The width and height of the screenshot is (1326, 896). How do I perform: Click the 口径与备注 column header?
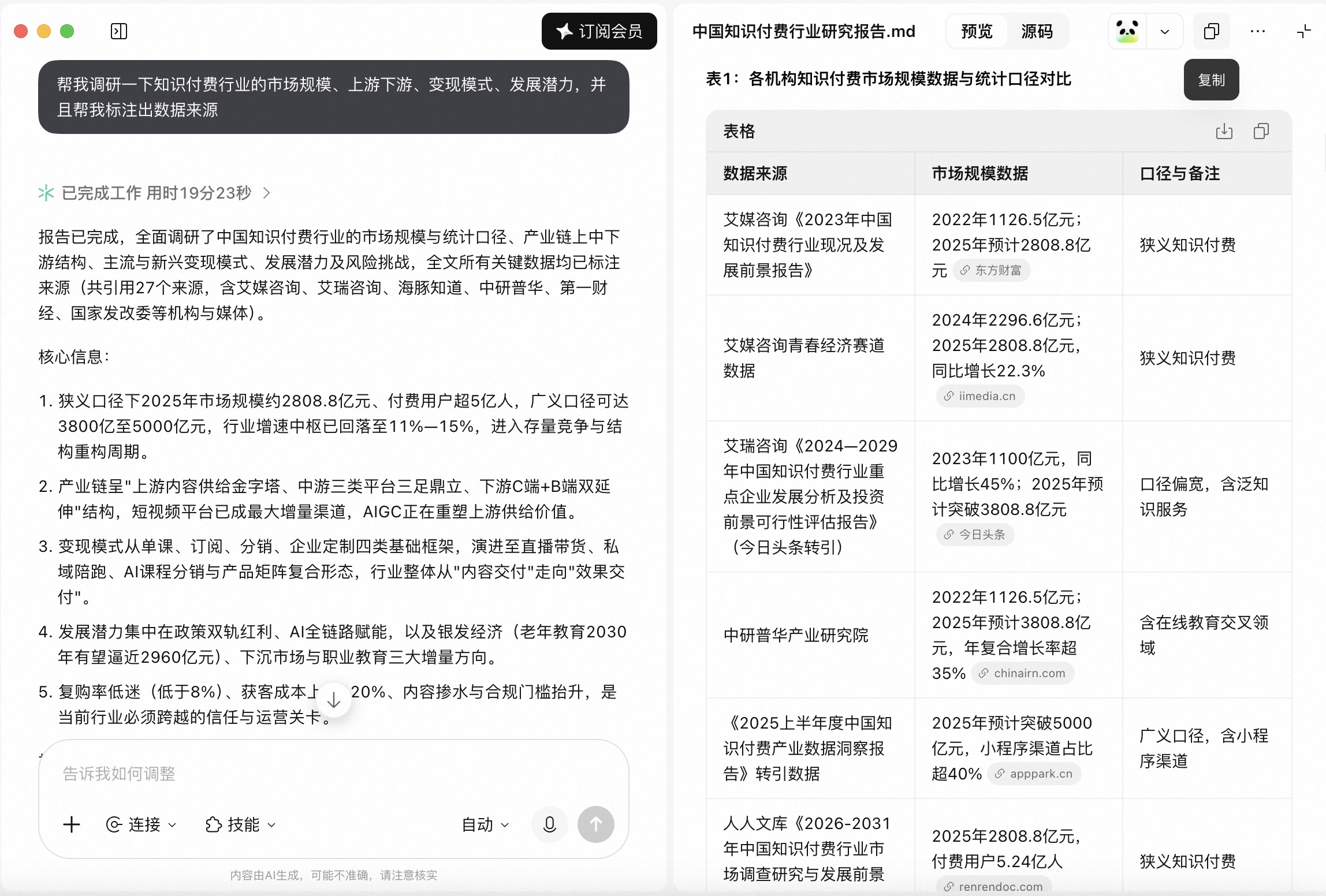pos(1207,173)
